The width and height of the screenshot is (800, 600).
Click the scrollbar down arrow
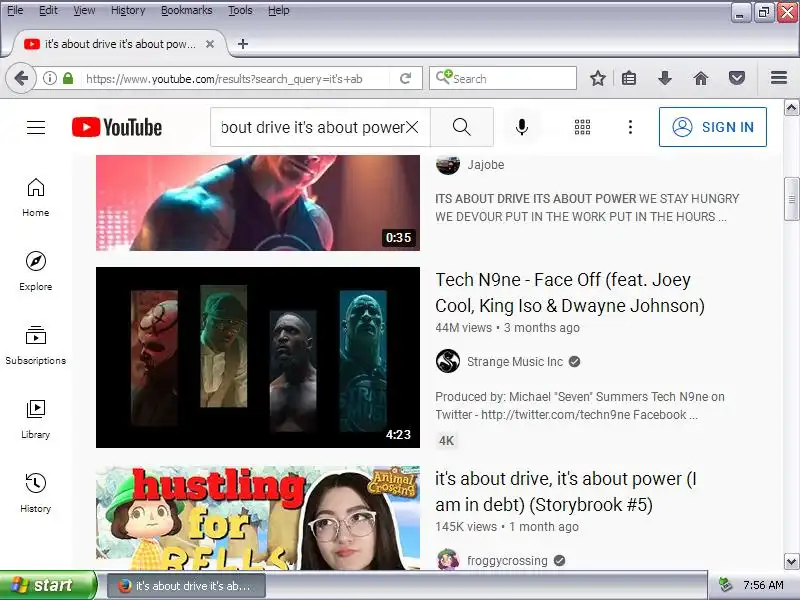pyautogui.click(x=791, y=562)
